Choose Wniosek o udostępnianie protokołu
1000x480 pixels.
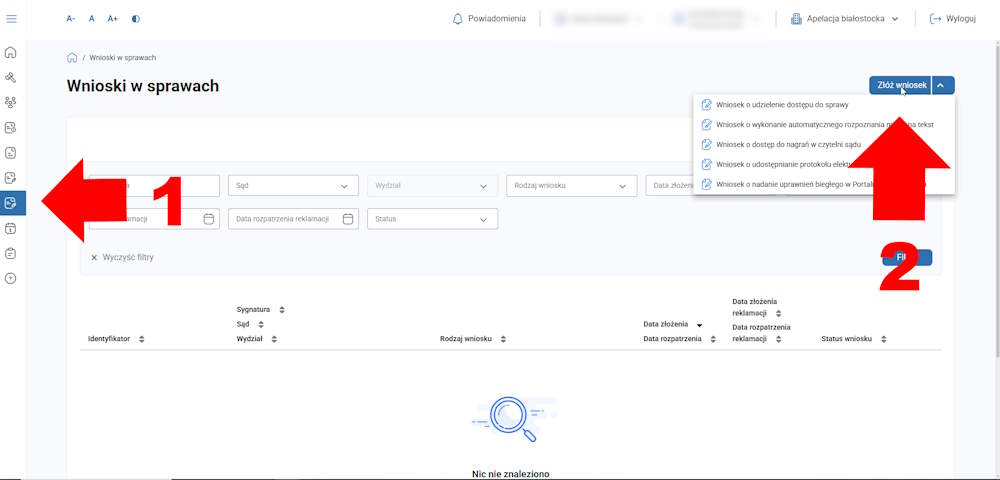tap(823, 164)
